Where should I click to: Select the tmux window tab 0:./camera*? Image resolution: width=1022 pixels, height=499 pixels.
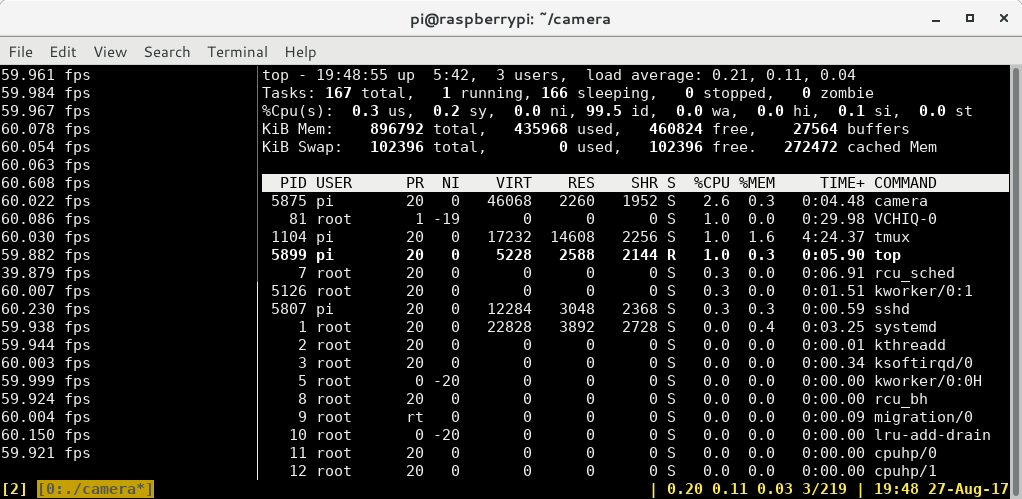(96, 489)
